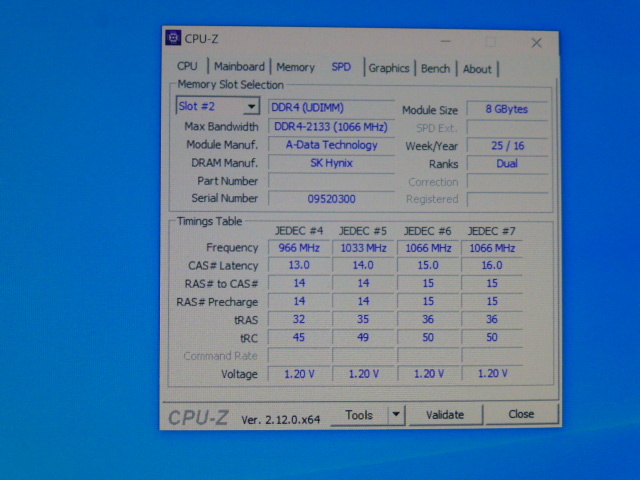Click the empty SPD Ext. field
Image resolution: width=640 pixels, height=480 pixels.
point(507,128)
